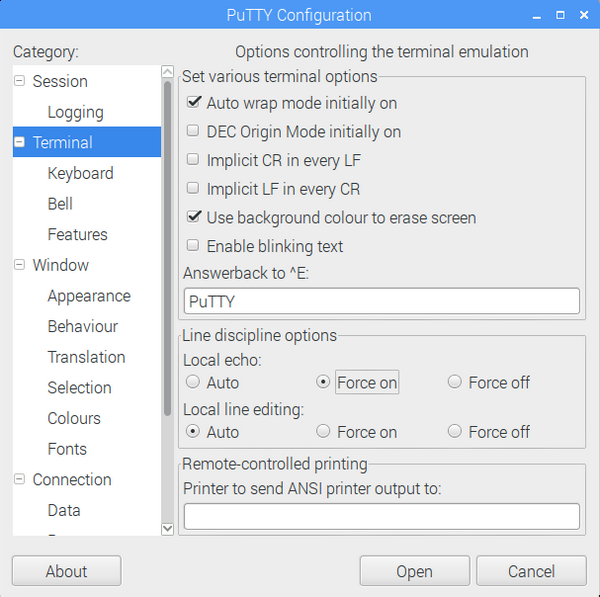Image resolution: width=600 pixels, height=597 pixels.
Task: Click Open to start the session
Action: 414,571
